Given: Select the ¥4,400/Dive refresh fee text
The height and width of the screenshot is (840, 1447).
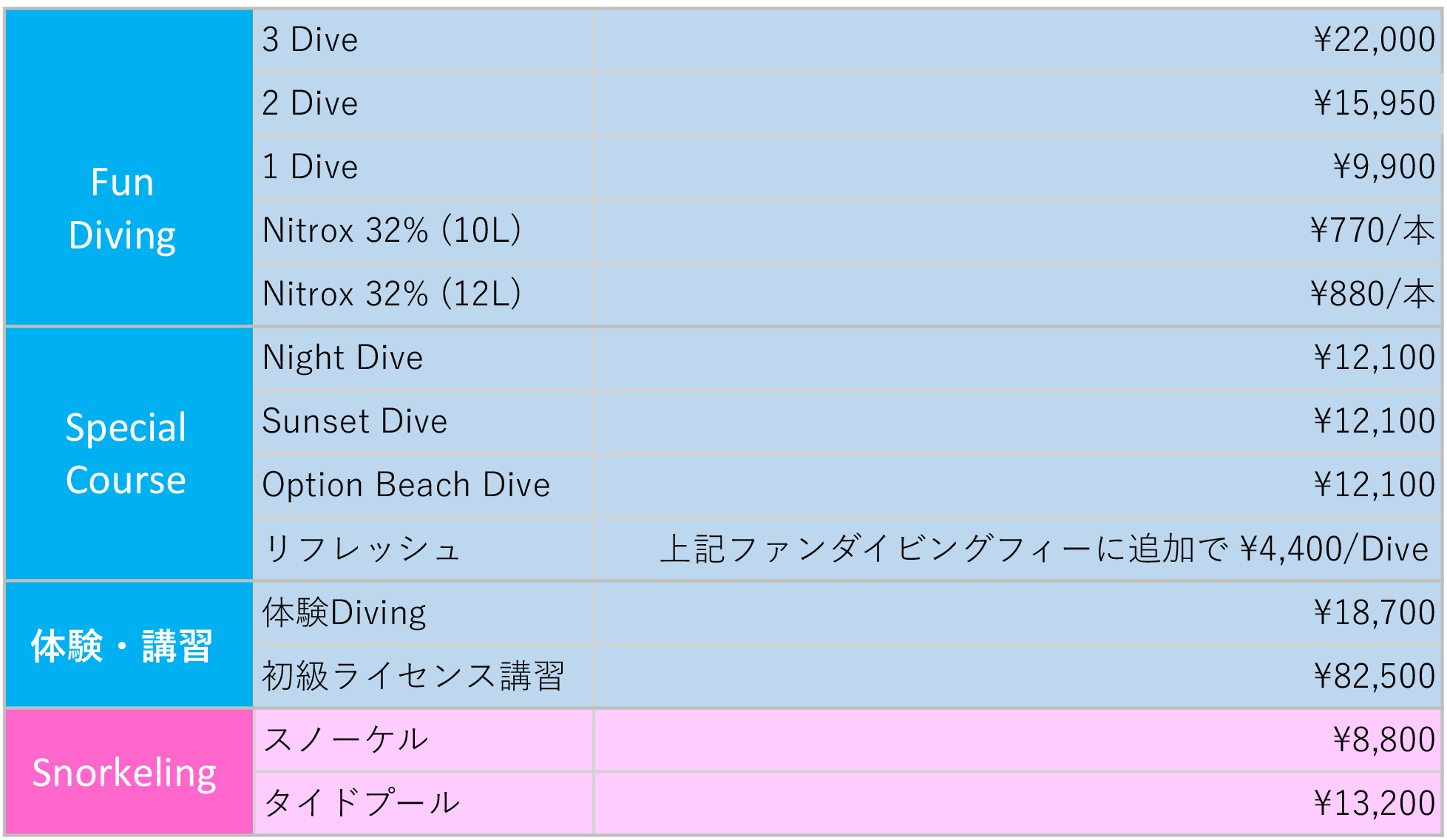Looking at the screenshot, I should tap(1334, 549).
